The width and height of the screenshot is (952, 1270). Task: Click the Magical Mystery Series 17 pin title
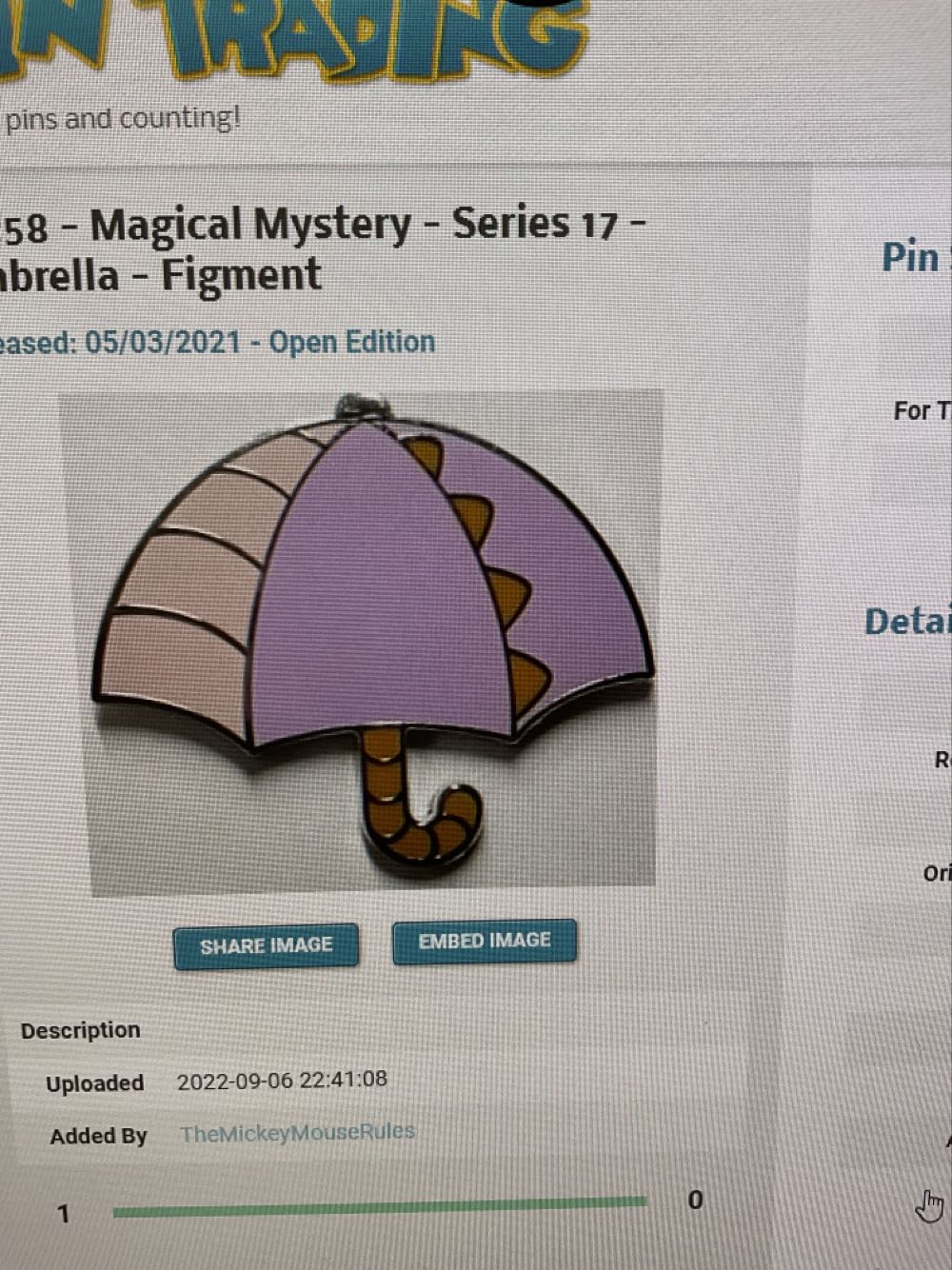point(324,249)
